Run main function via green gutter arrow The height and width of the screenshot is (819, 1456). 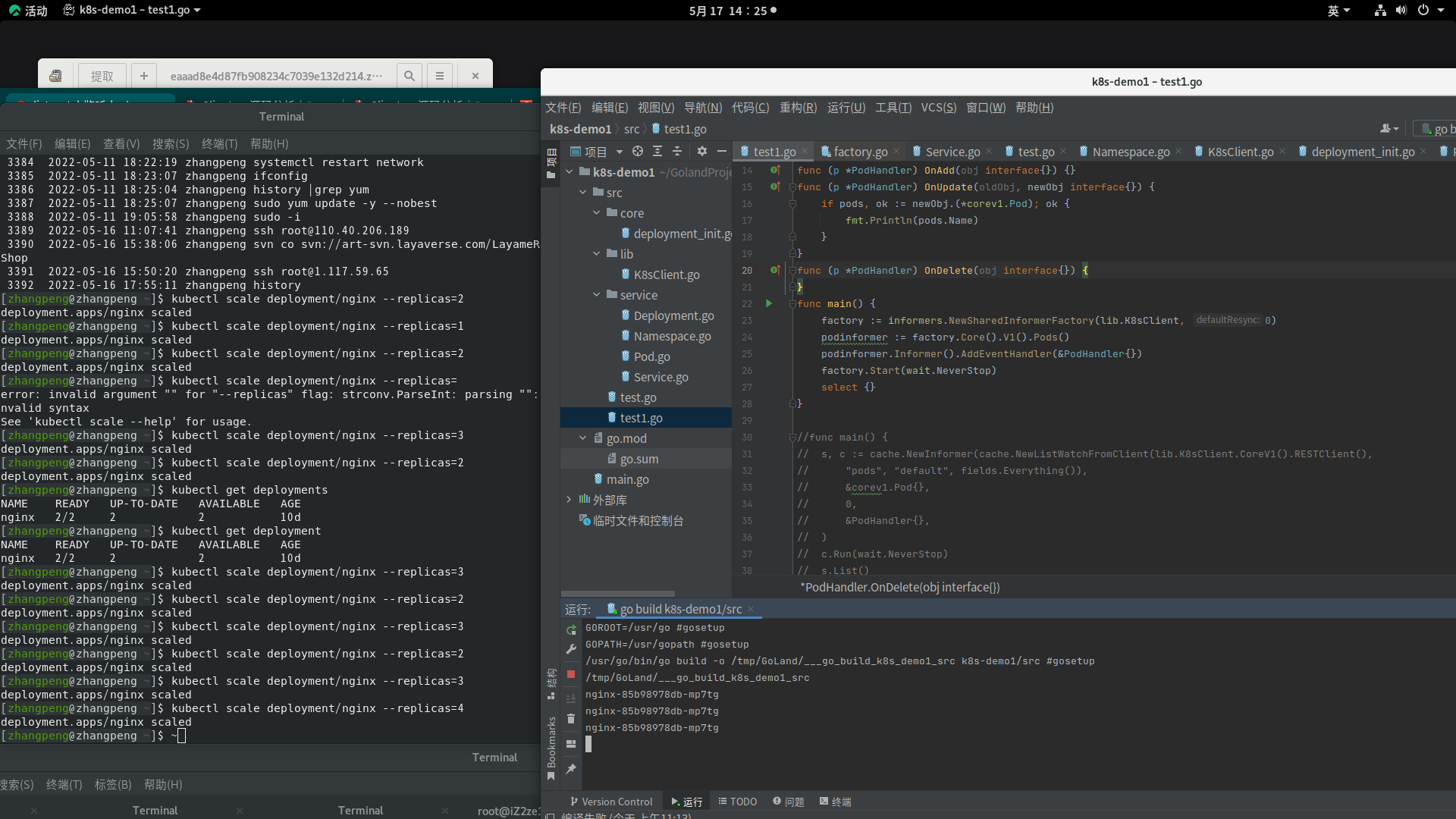coord(769,303)
